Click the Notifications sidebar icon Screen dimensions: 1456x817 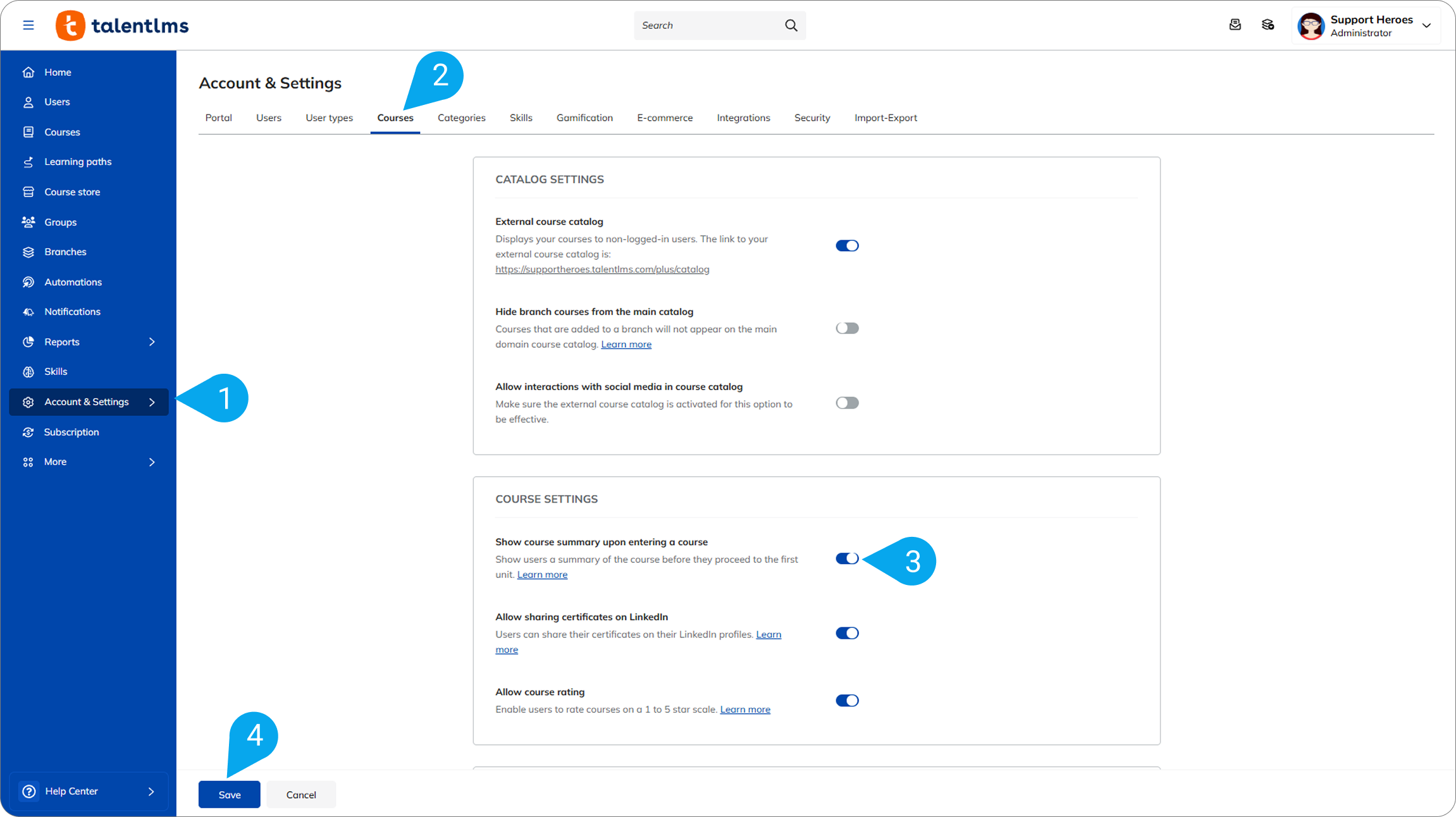coord(28,312)
